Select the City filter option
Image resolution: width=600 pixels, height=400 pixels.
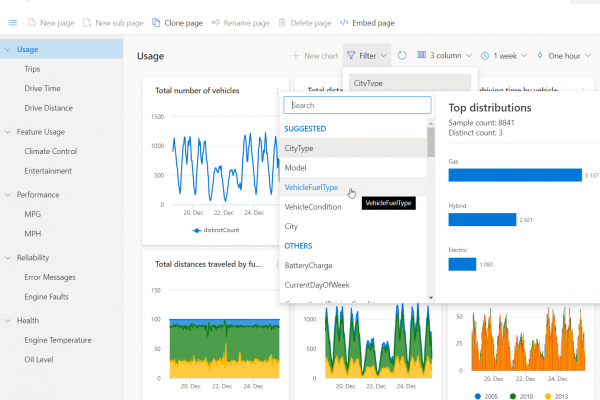point(353,226)
